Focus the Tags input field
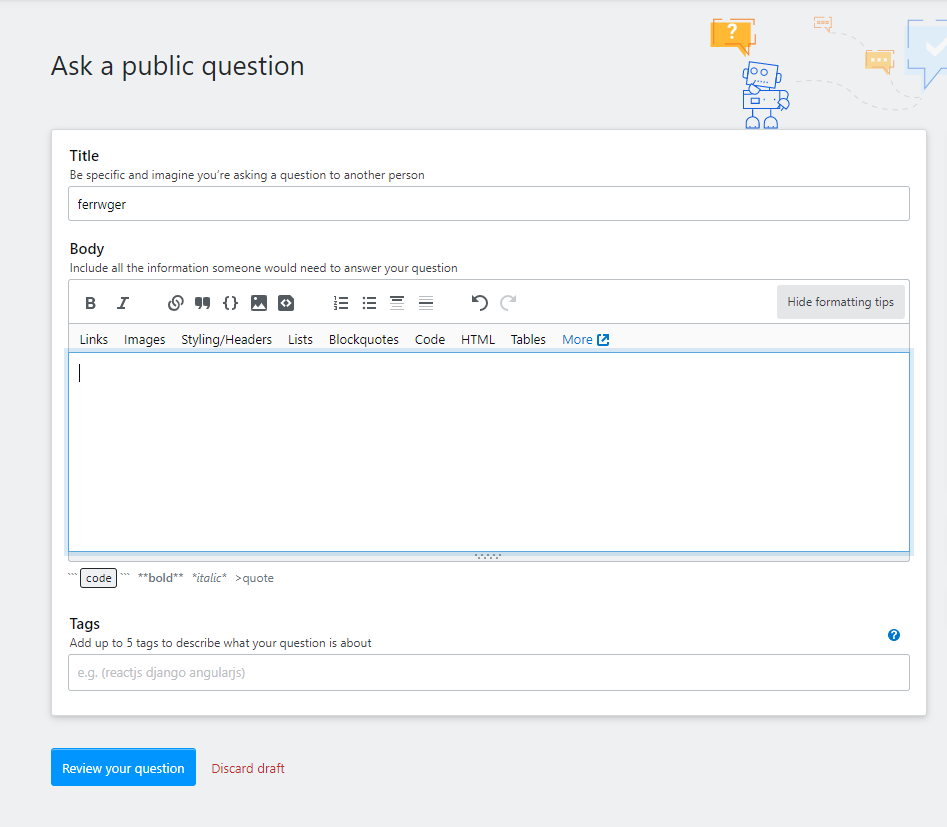The image size is (947, 827). [x=489, y=672]
